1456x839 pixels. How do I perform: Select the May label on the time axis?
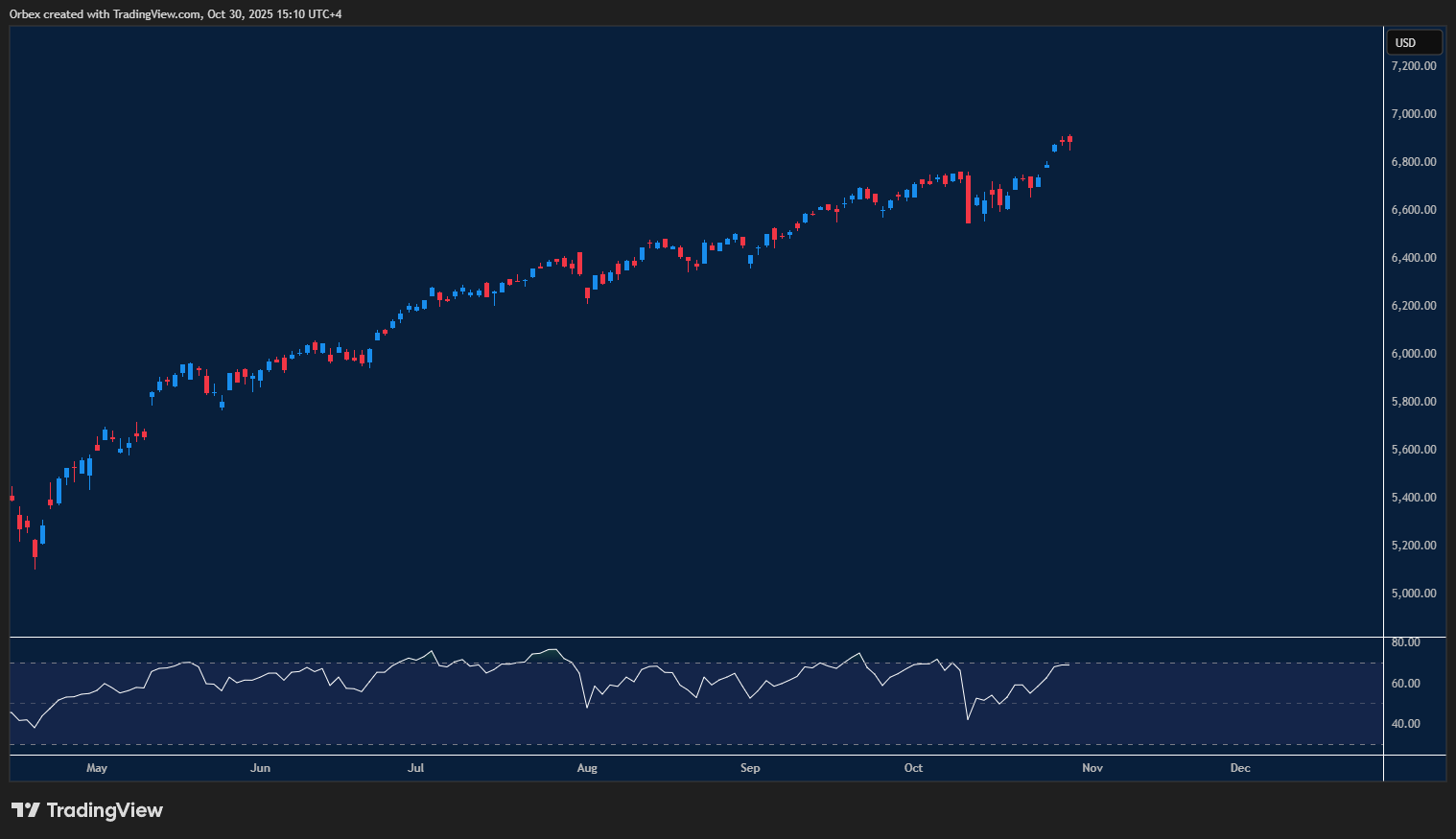(x=97, y=768)
